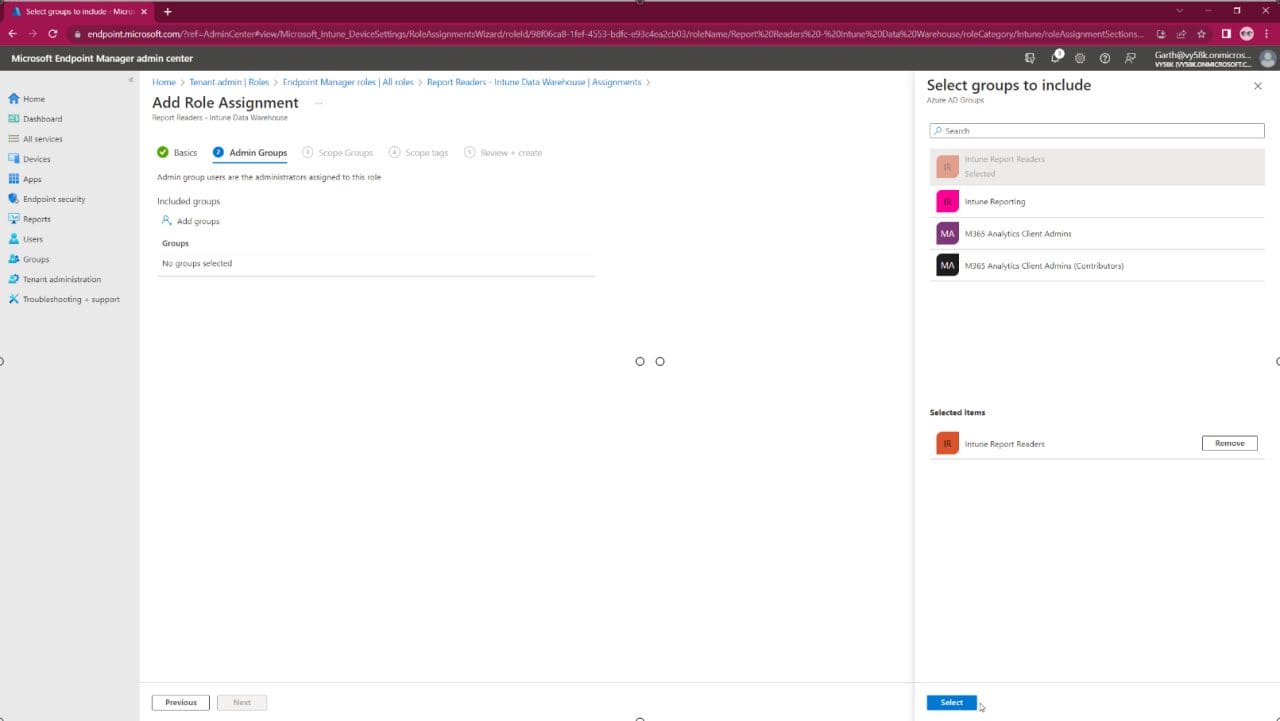Open the ellipsis menu next to Add Role Assignment
The width and height of the screenshot is (1280, 721).
(x=317, y=103)
